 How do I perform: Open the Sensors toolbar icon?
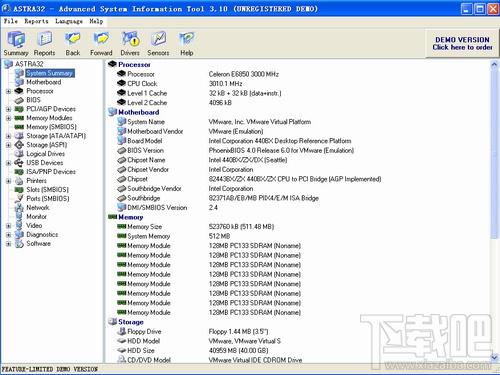[x=158, y=39]
